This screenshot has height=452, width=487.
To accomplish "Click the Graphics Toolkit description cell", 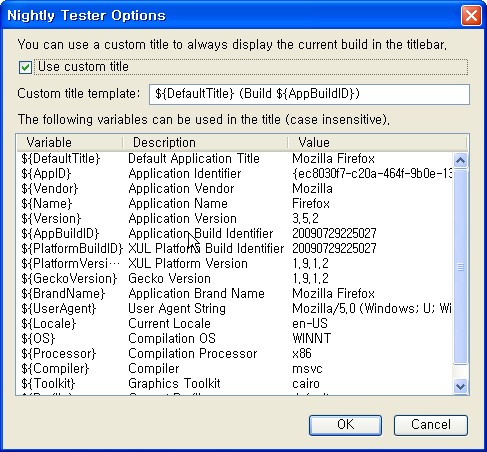I will (x=174, y=383).
